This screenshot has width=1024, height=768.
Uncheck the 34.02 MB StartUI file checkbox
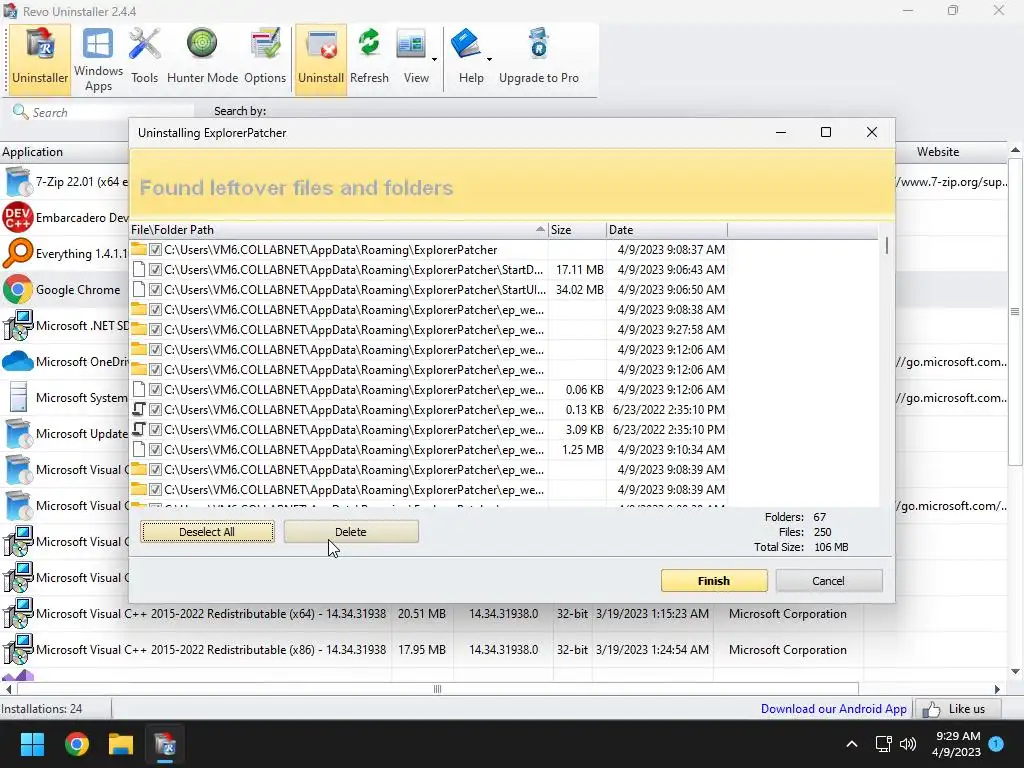[155, 289]
